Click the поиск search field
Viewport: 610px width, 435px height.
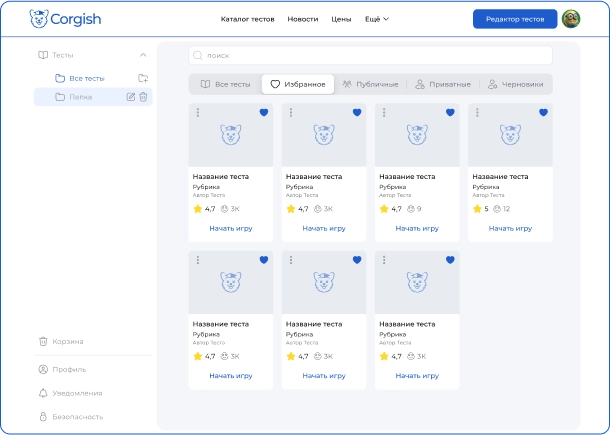click(370, 55)
